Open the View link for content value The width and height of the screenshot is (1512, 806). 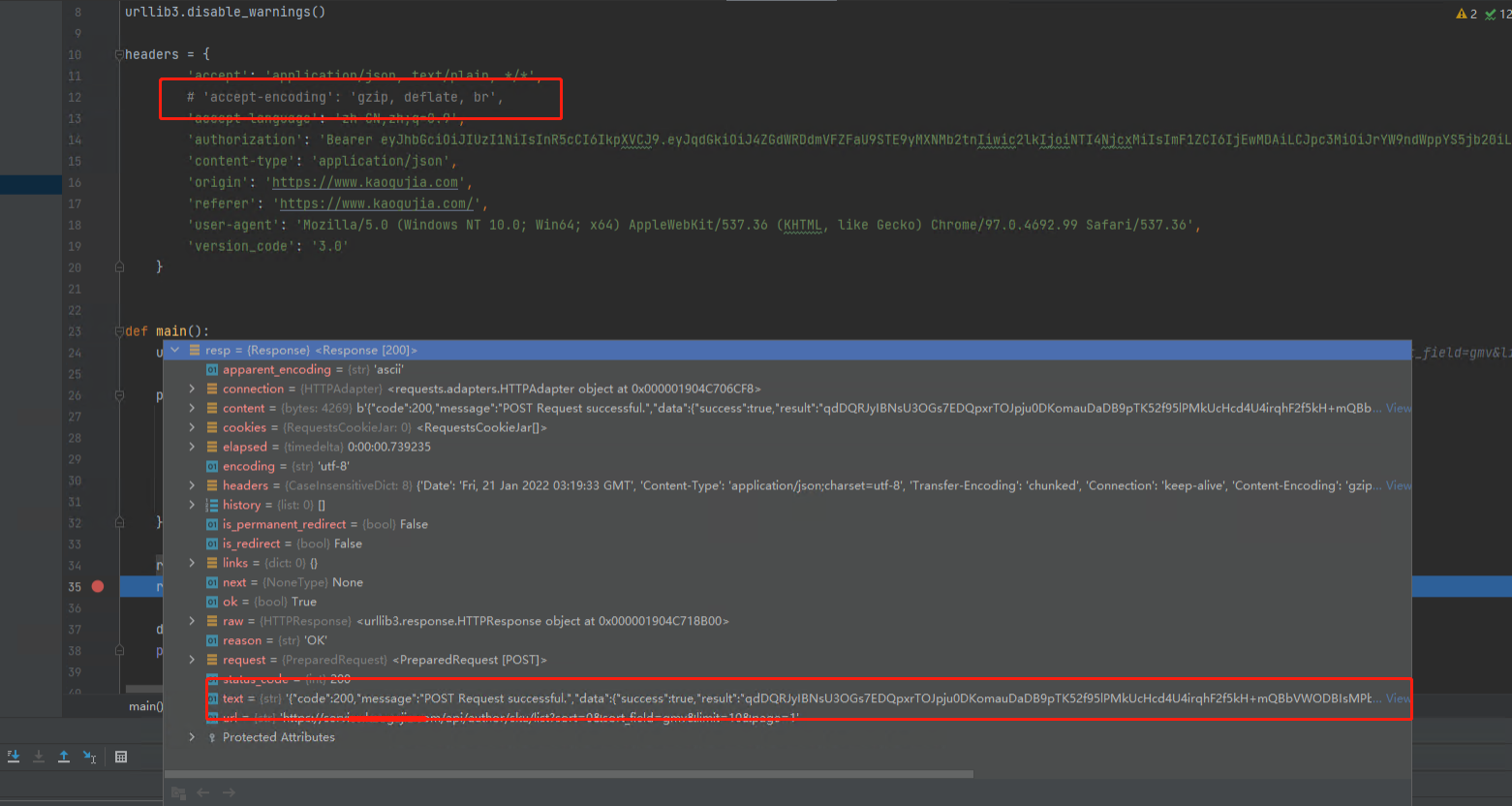coord(1398,408)
